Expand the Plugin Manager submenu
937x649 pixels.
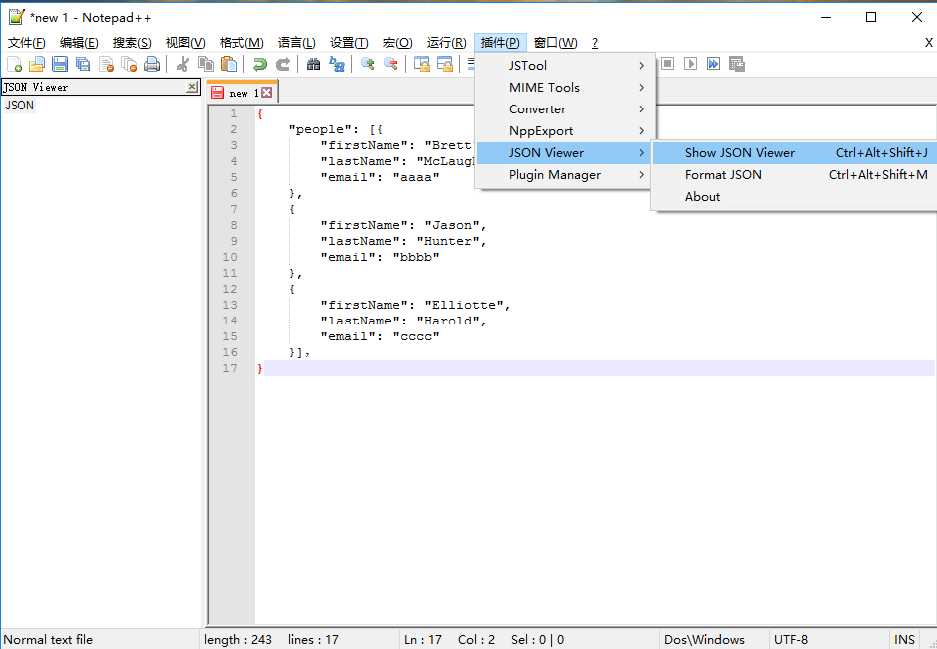coord(565,175)
